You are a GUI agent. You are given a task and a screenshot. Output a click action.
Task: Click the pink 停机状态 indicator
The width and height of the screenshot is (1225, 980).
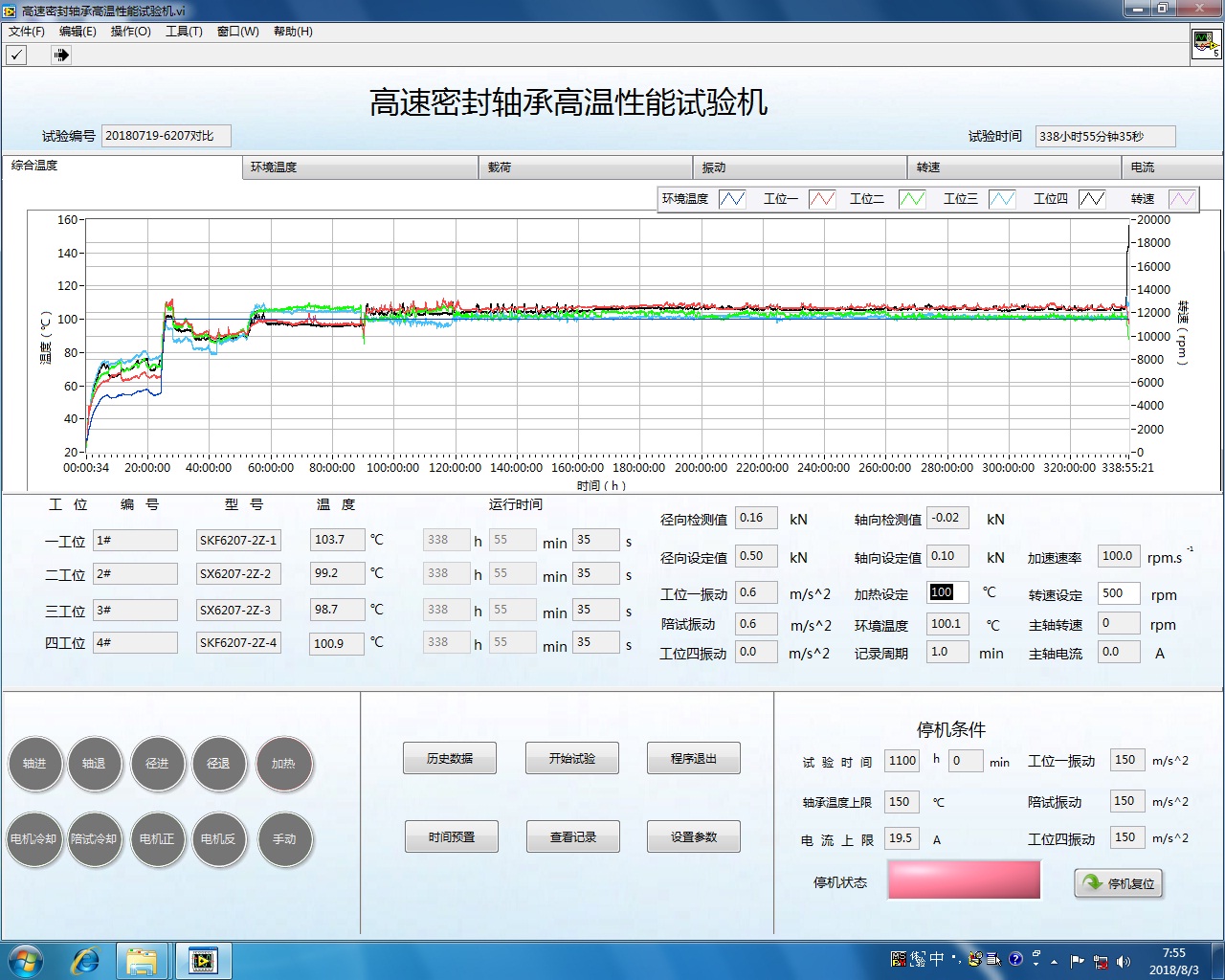[964, 880]
